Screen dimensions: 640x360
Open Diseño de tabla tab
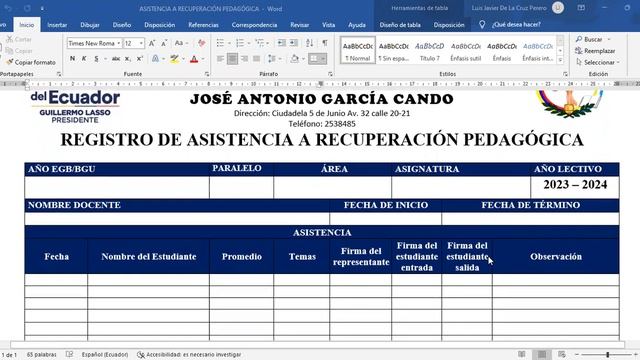click(400, 25)
